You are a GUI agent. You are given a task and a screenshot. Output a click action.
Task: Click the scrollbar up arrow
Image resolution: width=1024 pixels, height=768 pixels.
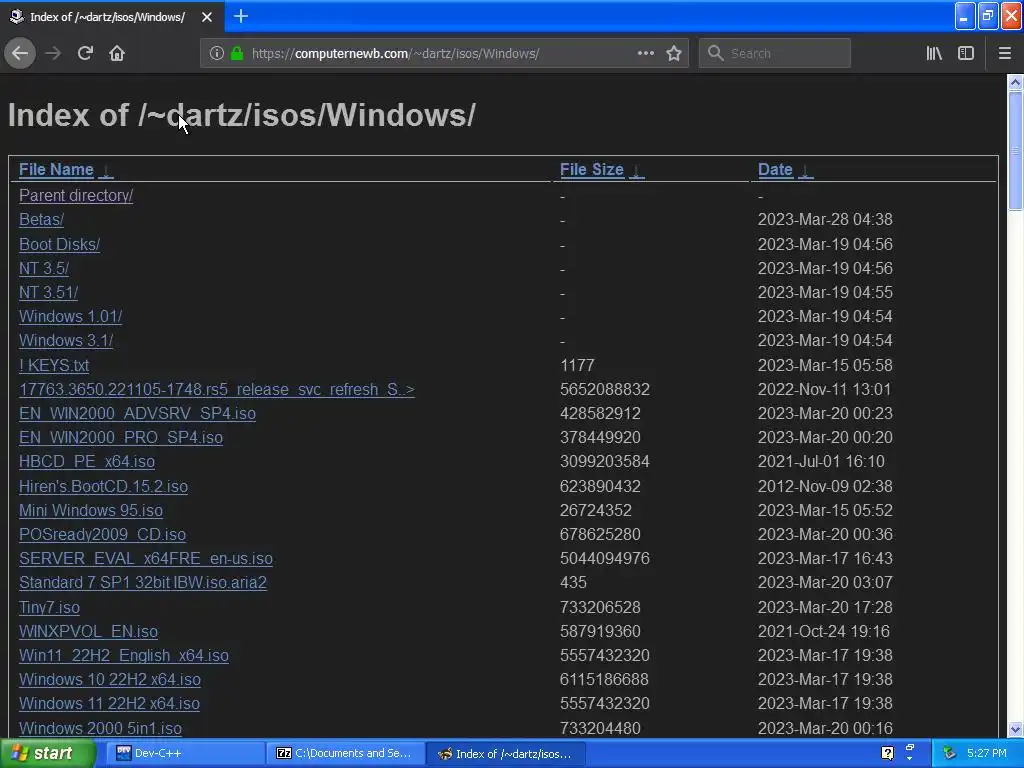[1015, 82]
